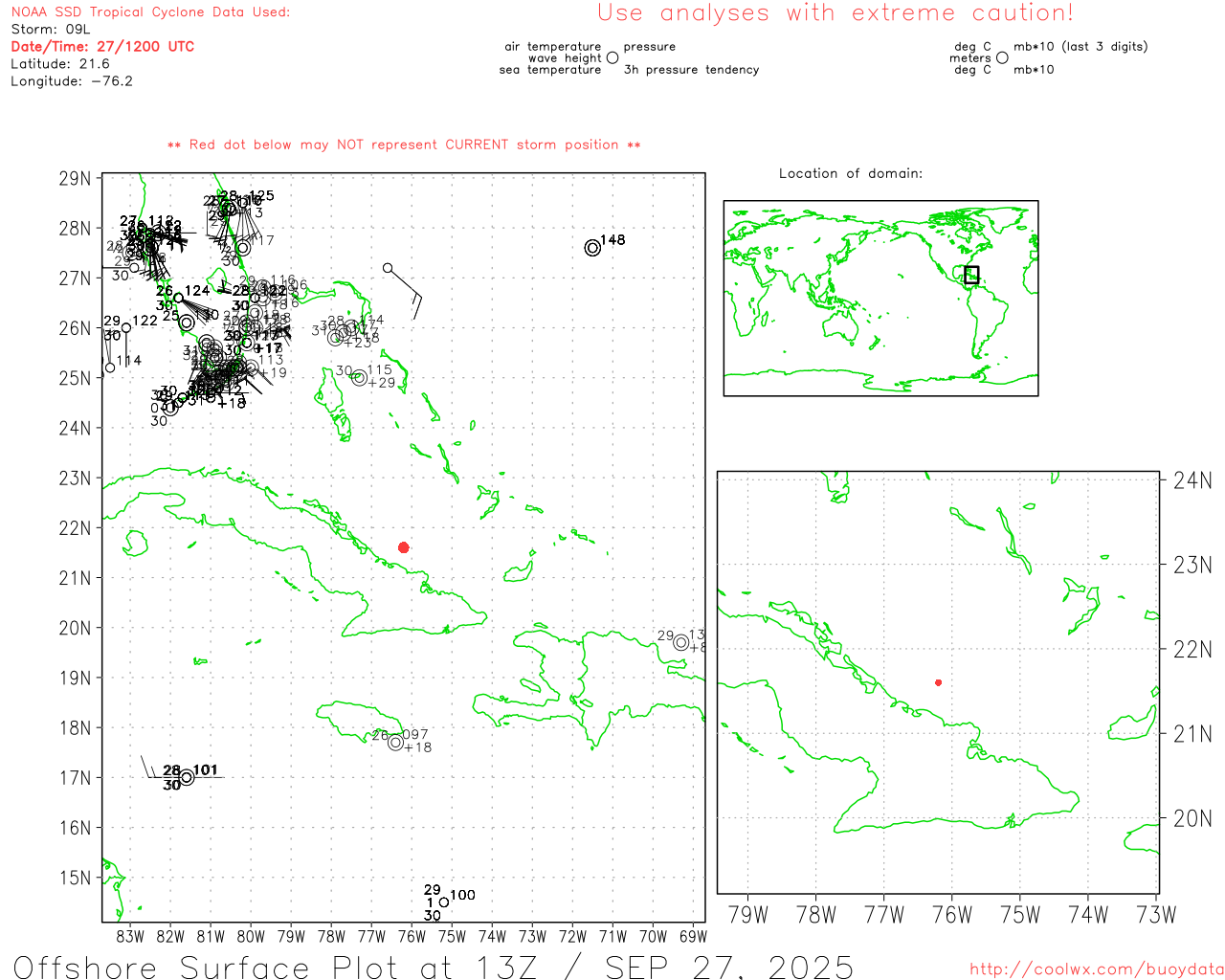Viewport: 1225px width, 980px height.
Task: Click the 'Use analyses with extreme caution!' warning text
Action: (835, 13)
